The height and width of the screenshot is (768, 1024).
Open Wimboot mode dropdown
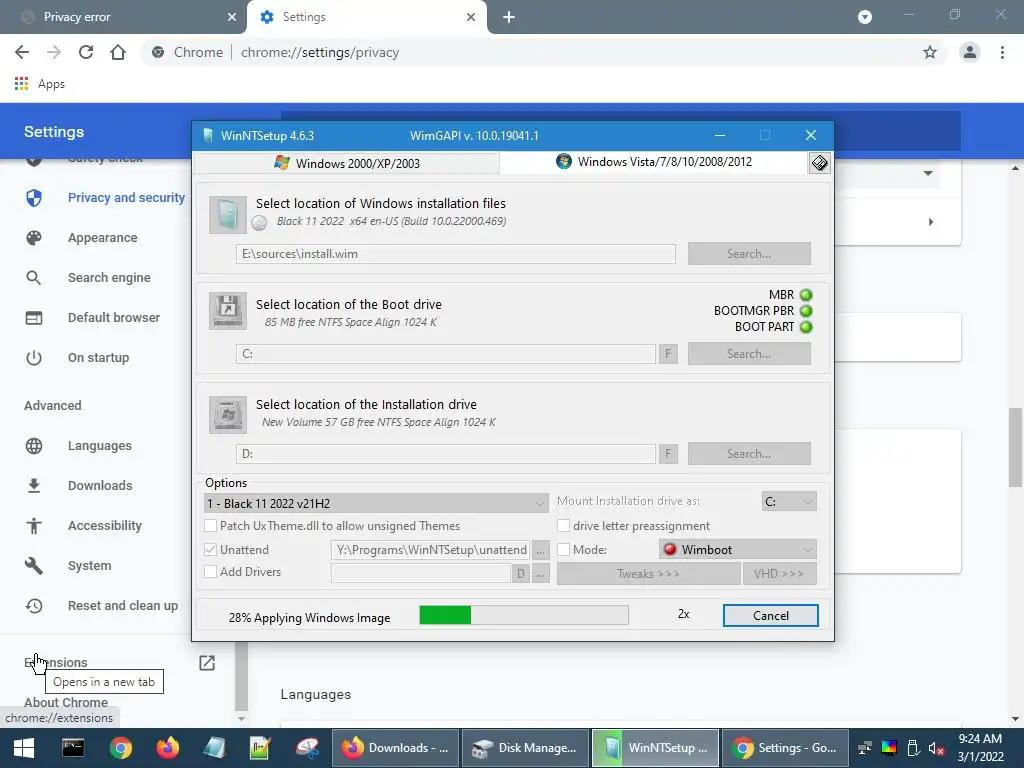click(738, 550)
